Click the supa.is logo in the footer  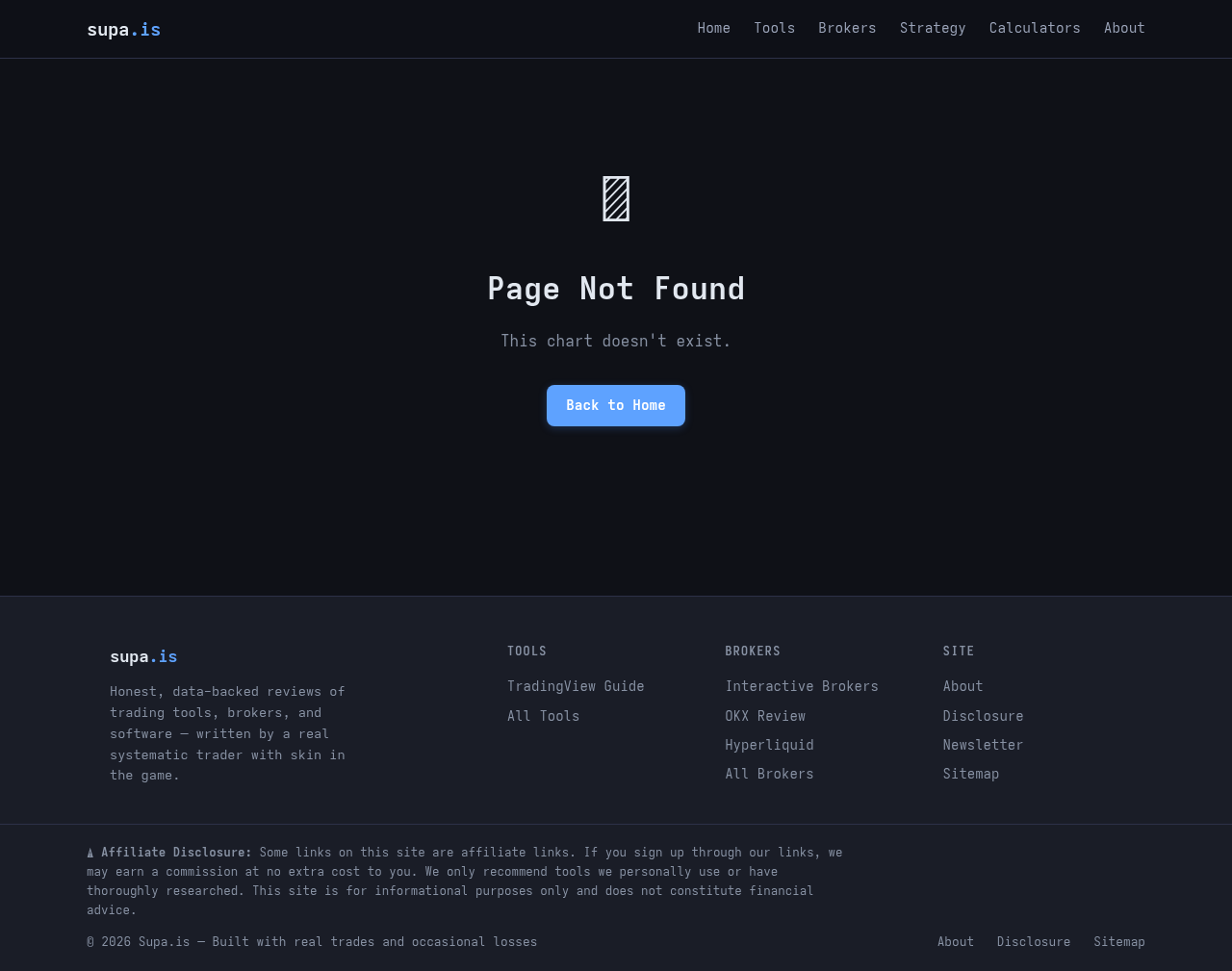point(142,655)
